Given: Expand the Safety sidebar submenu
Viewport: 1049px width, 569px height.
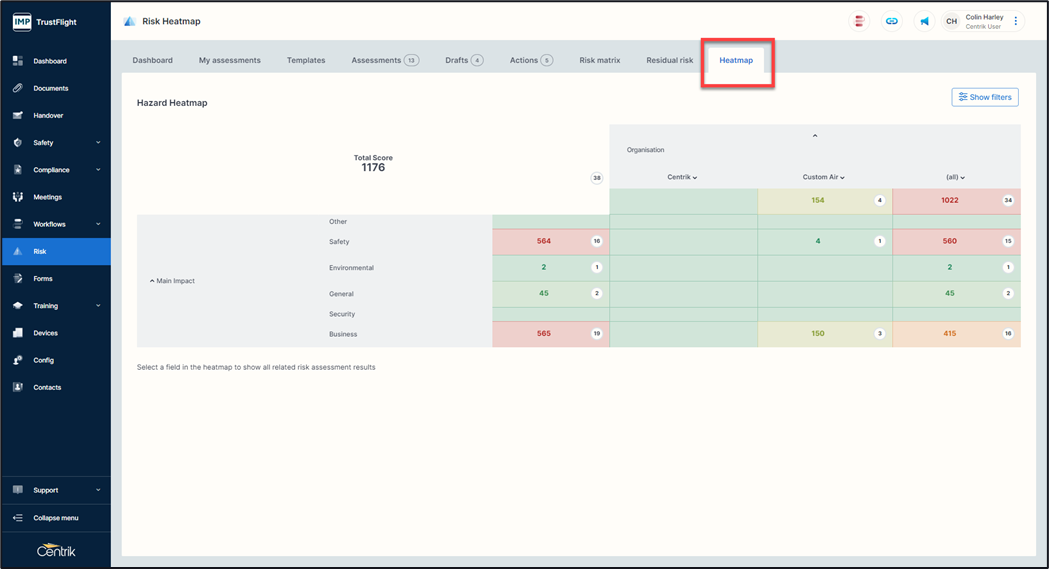Looking at the screenshot, I should [x=97, y=143].
